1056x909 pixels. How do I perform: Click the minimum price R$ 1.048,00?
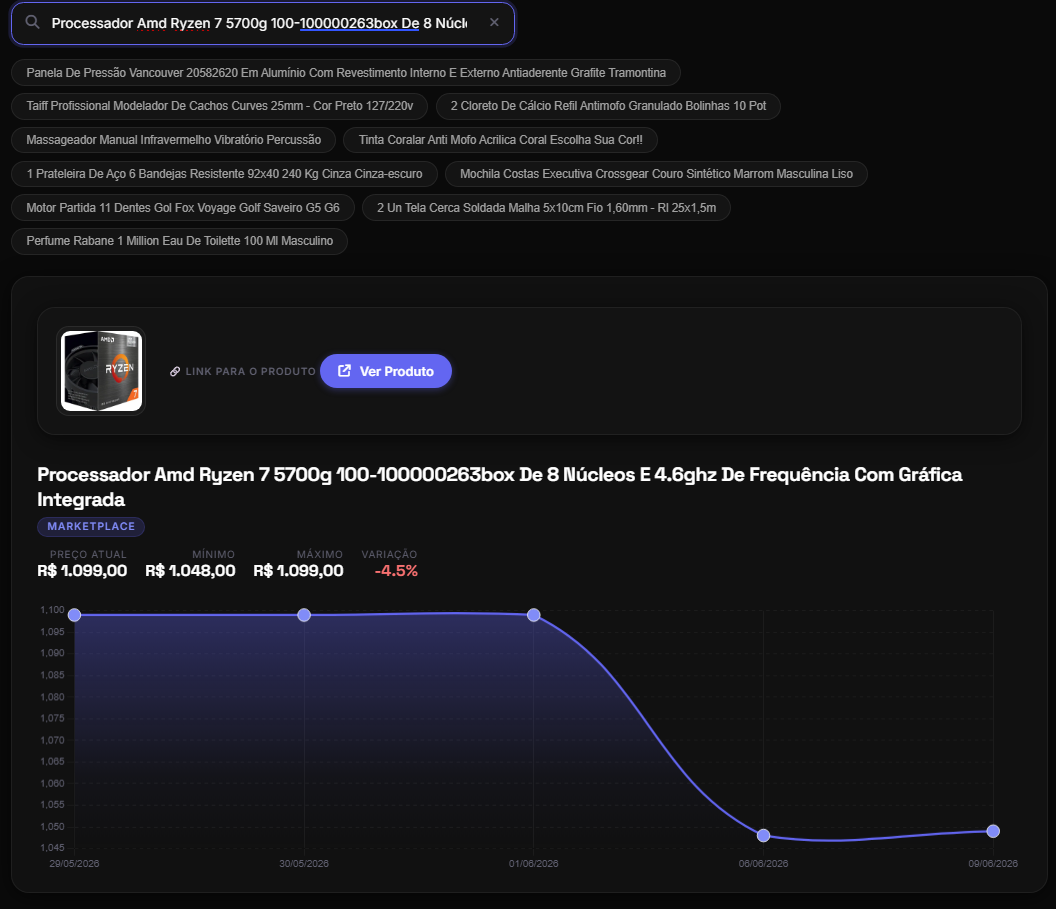click(x=191, y=571)
